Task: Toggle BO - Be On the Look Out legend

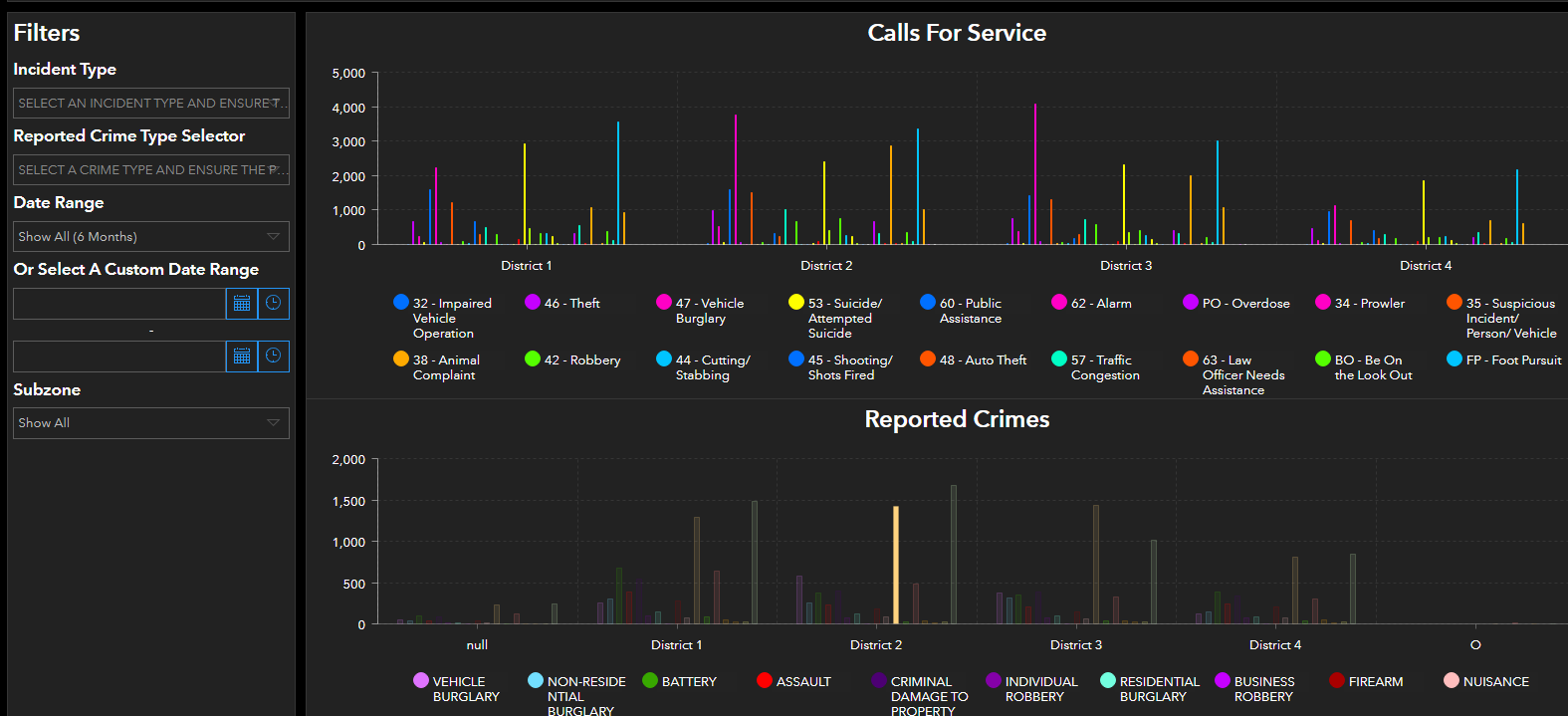Action: click(1364, 367)
